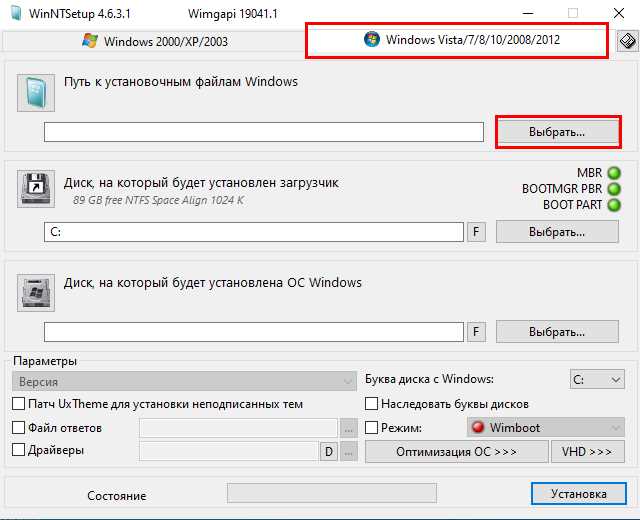The height and width of the screenshot is (520, 640).
Task: Enable Режим checkbox
Action: click(x=371, y=427)
